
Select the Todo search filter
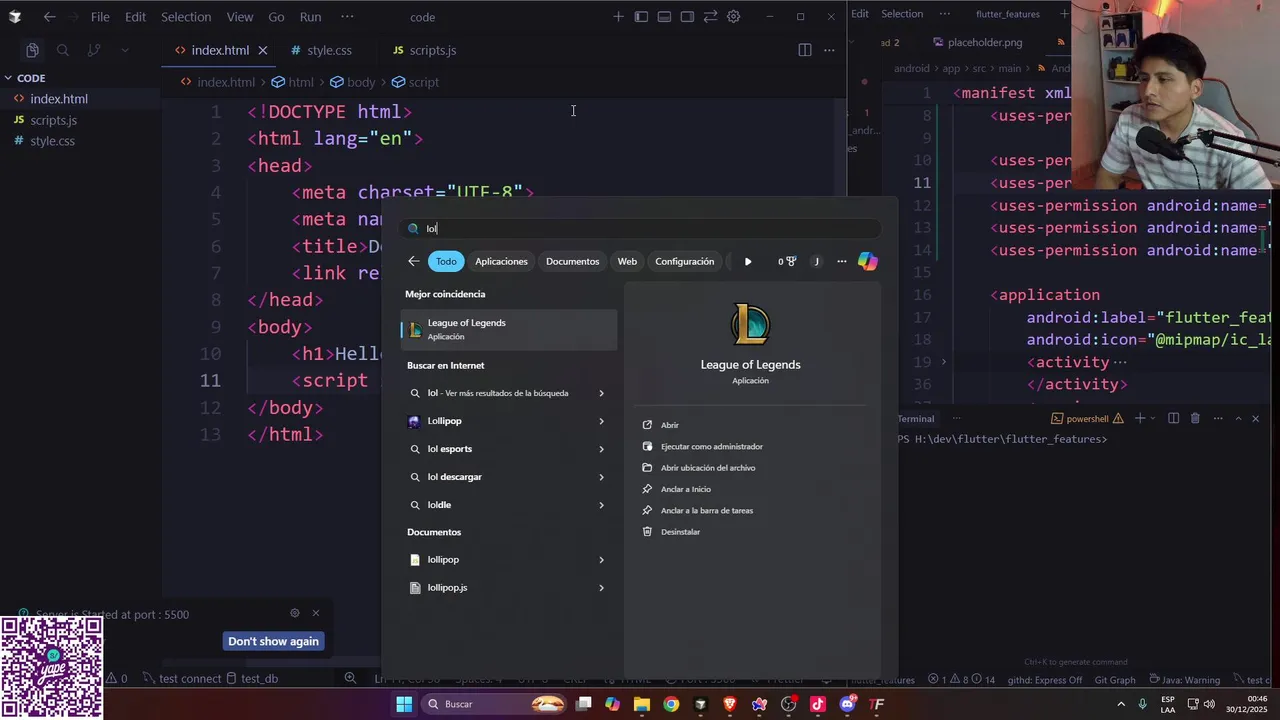pyautogui.click(x=446, y=261)
